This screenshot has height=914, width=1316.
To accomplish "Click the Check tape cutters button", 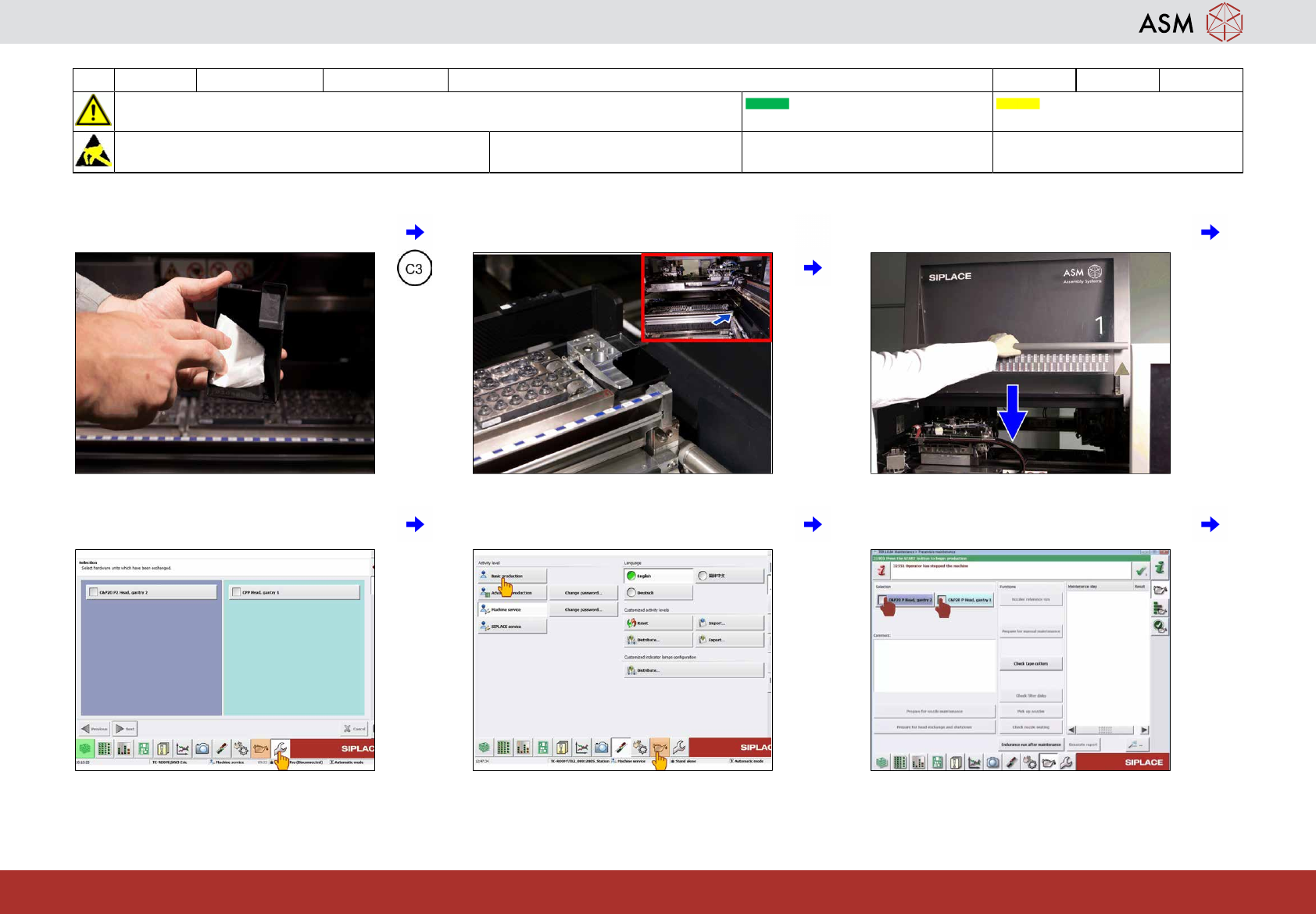I will point(1031,664).
